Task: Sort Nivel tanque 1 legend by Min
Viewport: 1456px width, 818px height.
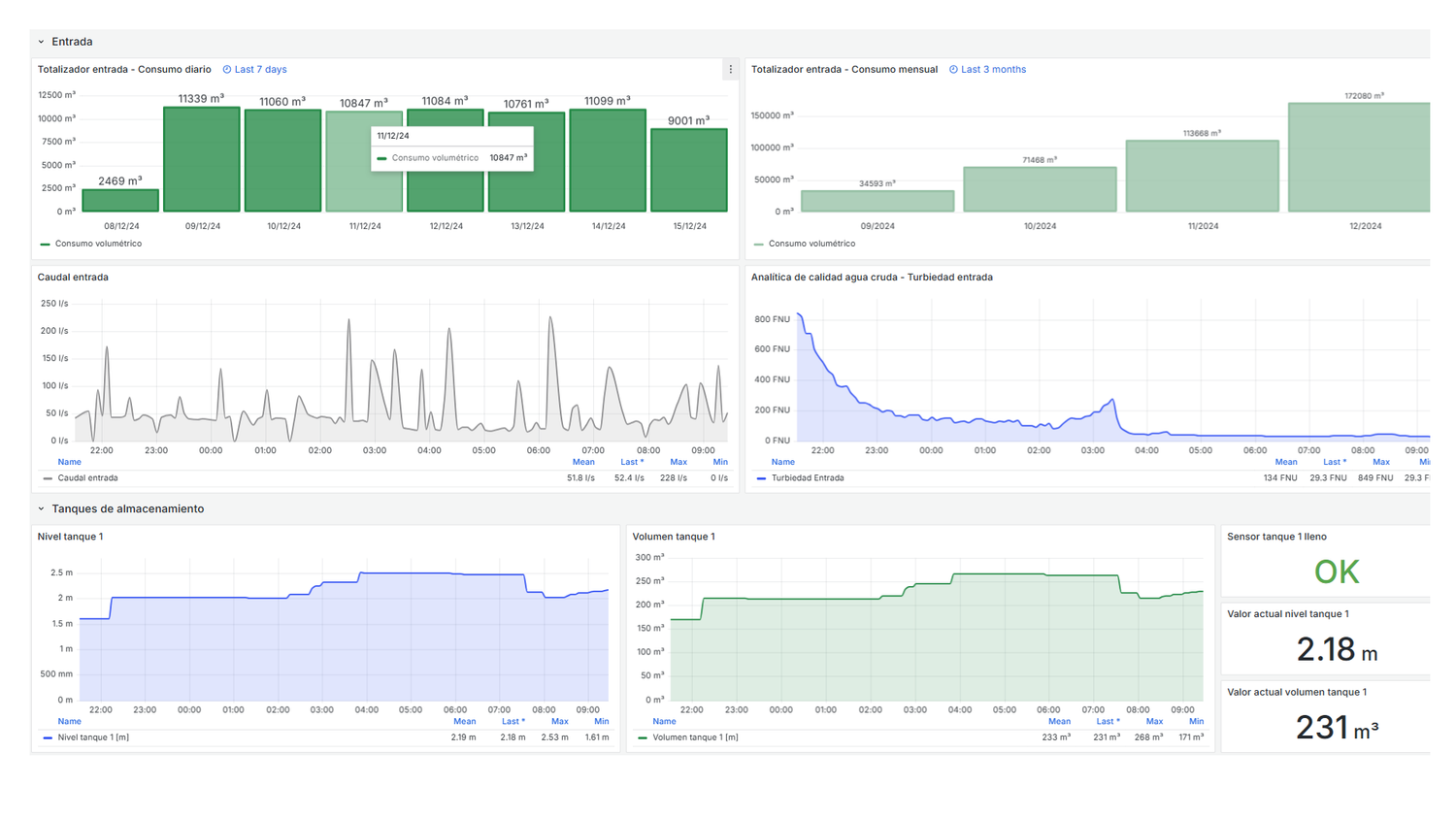Action: click(x=602, y=721)
